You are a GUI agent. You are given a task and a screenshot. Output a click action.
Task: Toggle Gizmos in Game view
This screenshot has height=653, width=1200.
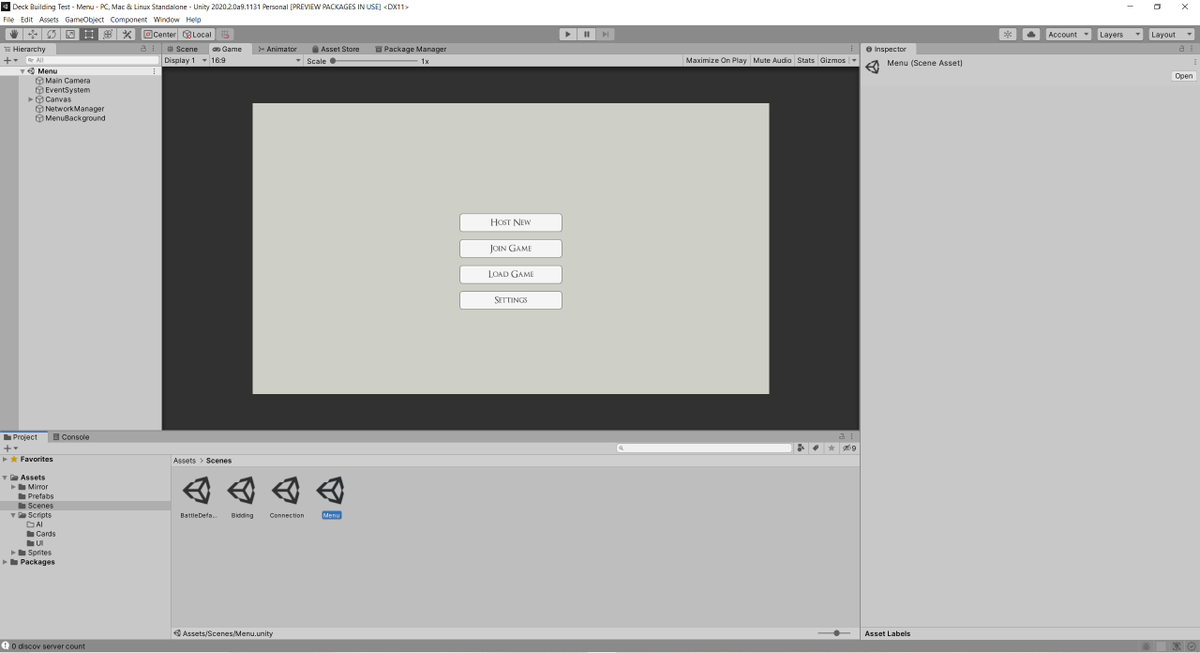[833, 60]
